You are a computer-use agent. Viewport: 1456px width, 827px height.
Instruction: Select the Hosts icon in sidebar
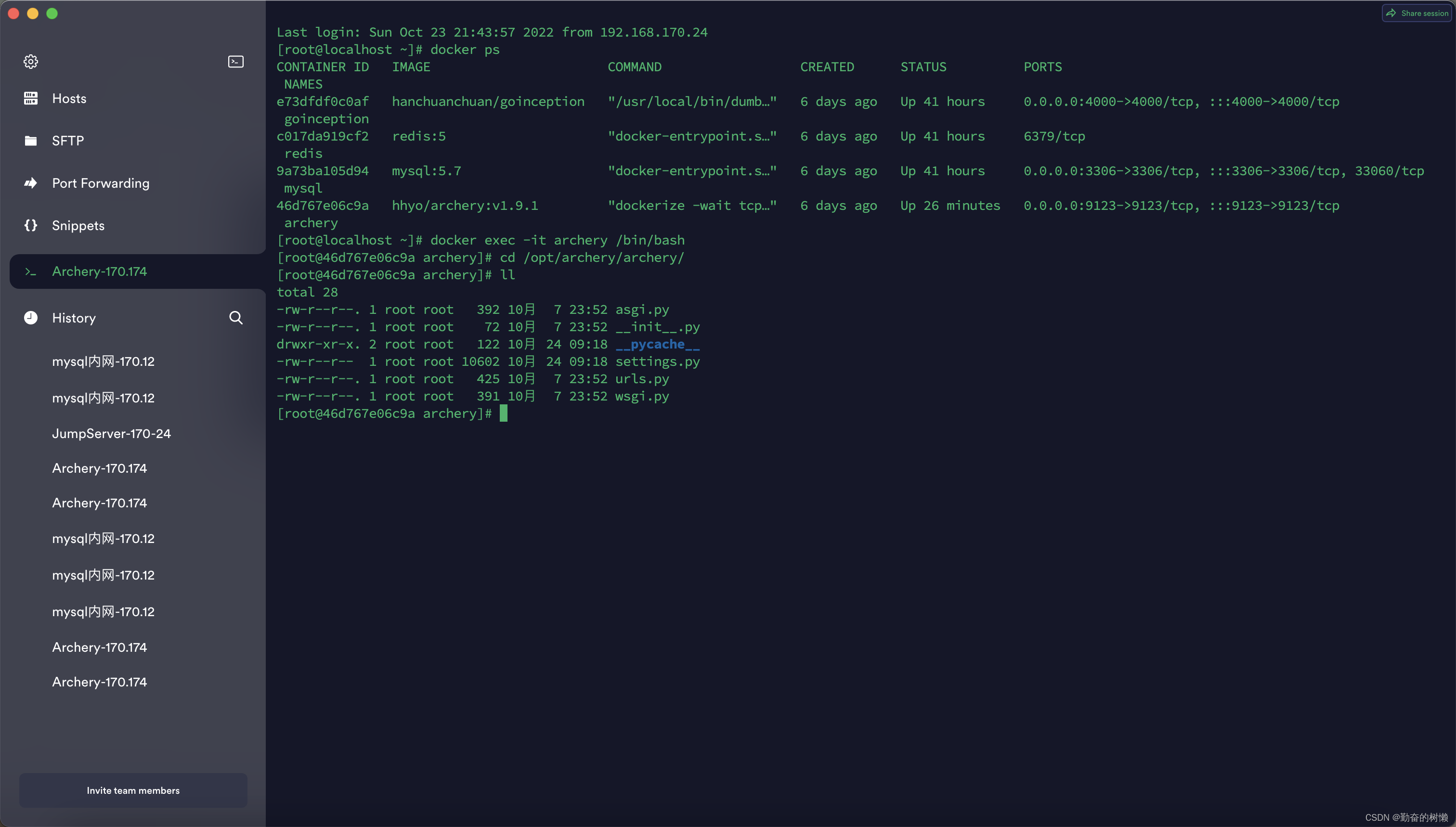click(x=31, y=98)
